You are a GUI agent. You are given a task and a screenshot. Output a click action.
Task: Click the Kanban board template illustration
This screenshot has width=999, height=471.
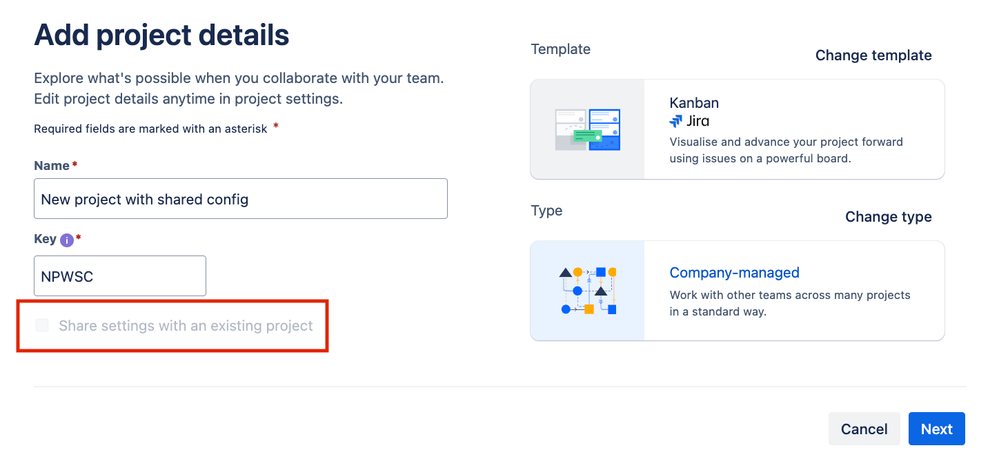tap(587, 129)
